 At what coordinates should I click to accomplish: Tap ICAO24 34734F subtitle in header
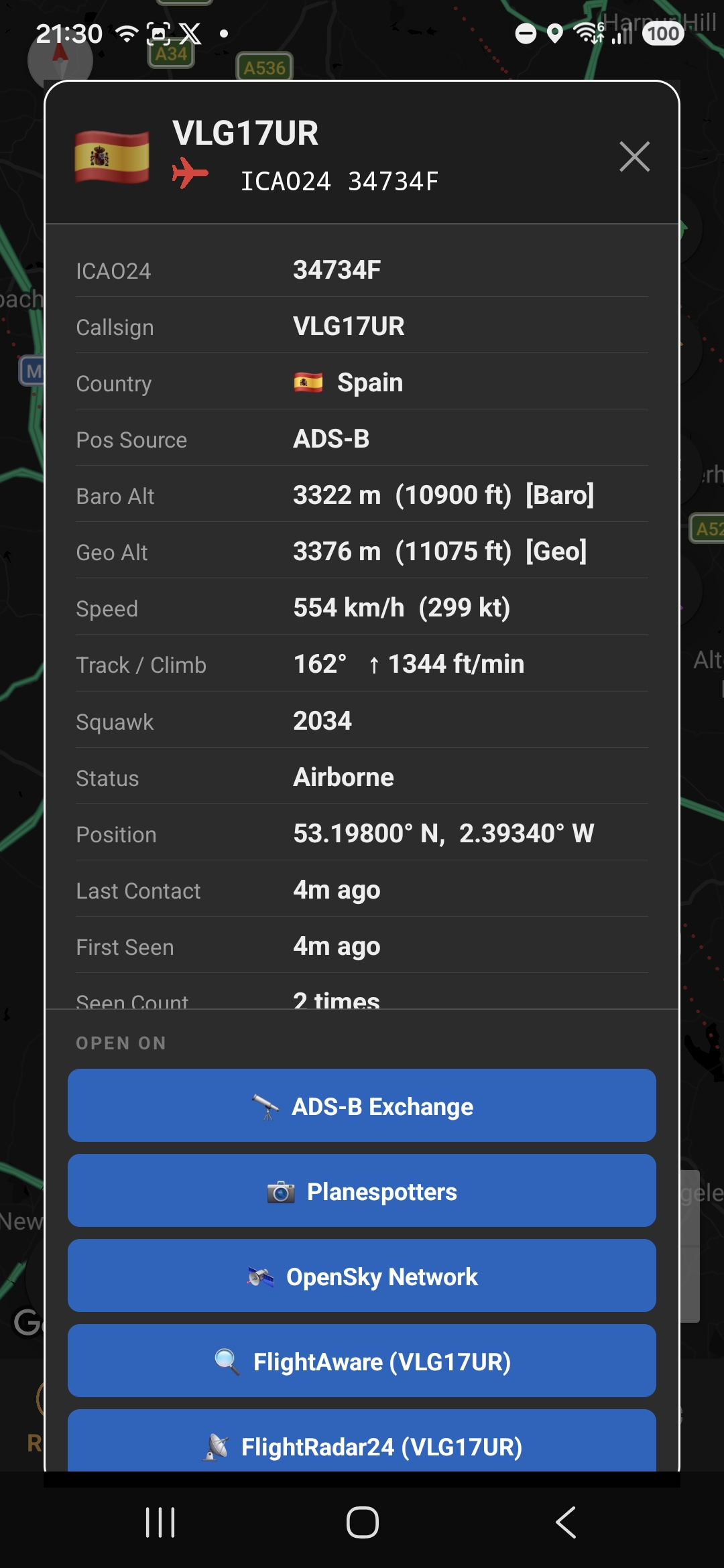339,181
